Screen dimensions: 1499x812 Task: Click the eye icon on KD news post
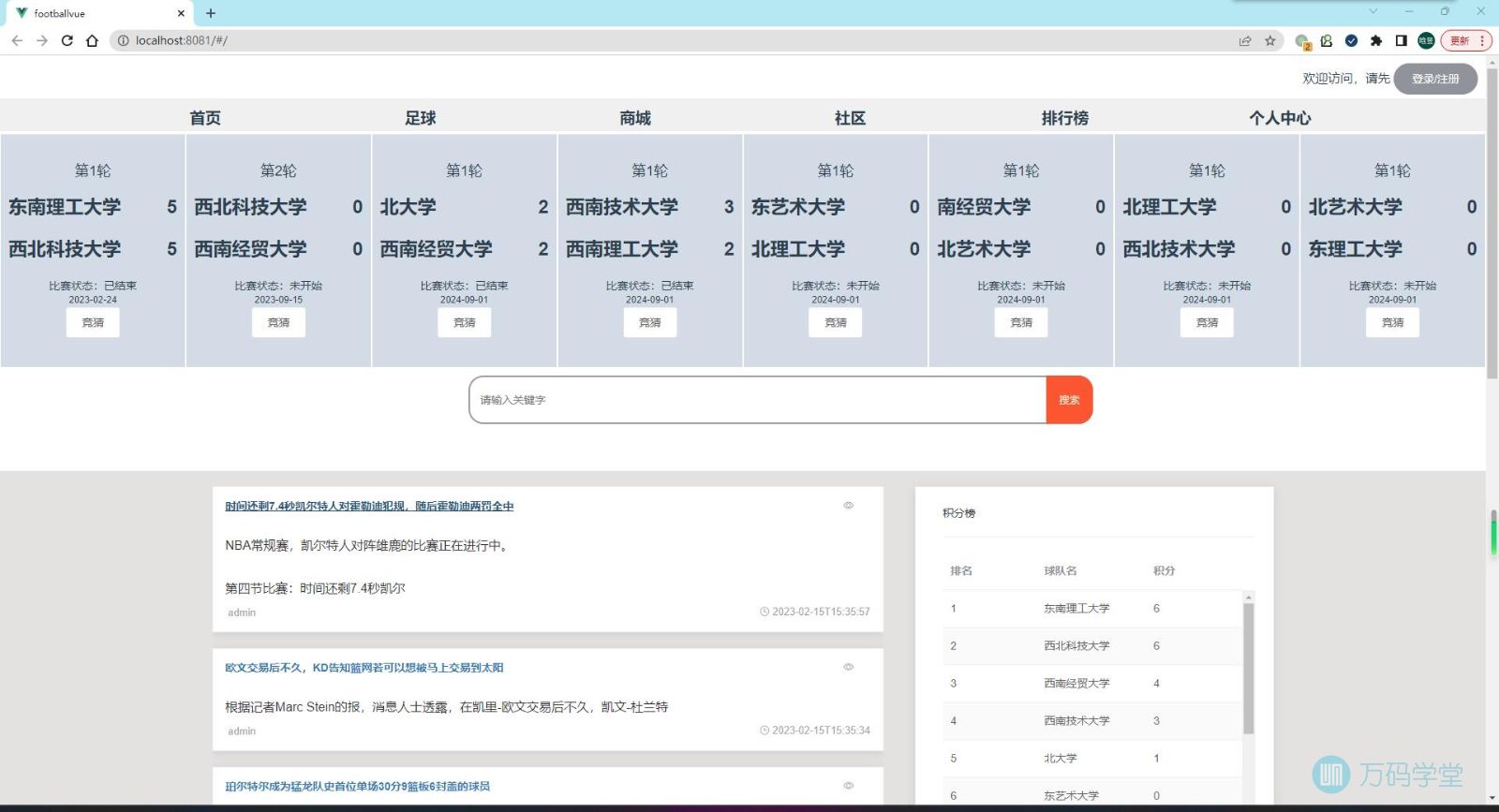click(x=849, y=668)
